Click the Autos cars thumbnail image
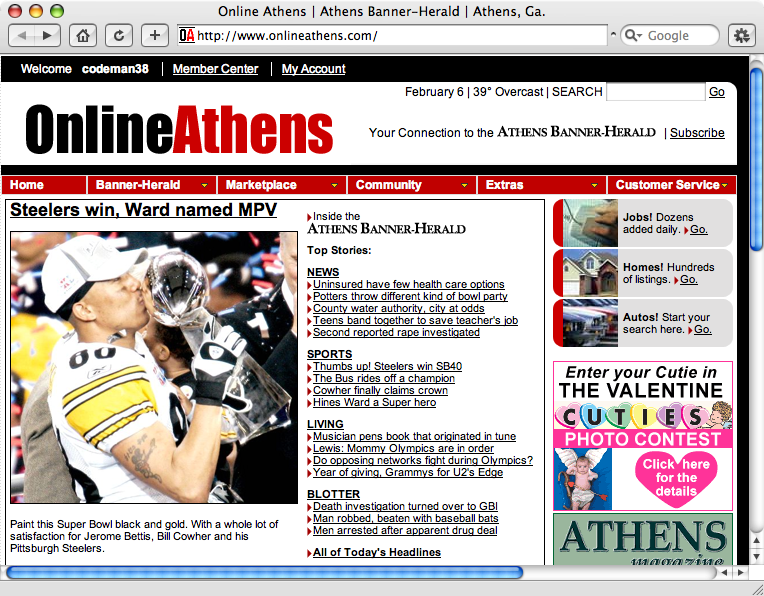Image resolution: width=764 pixels, height=596 pixels. click(590, 323)
